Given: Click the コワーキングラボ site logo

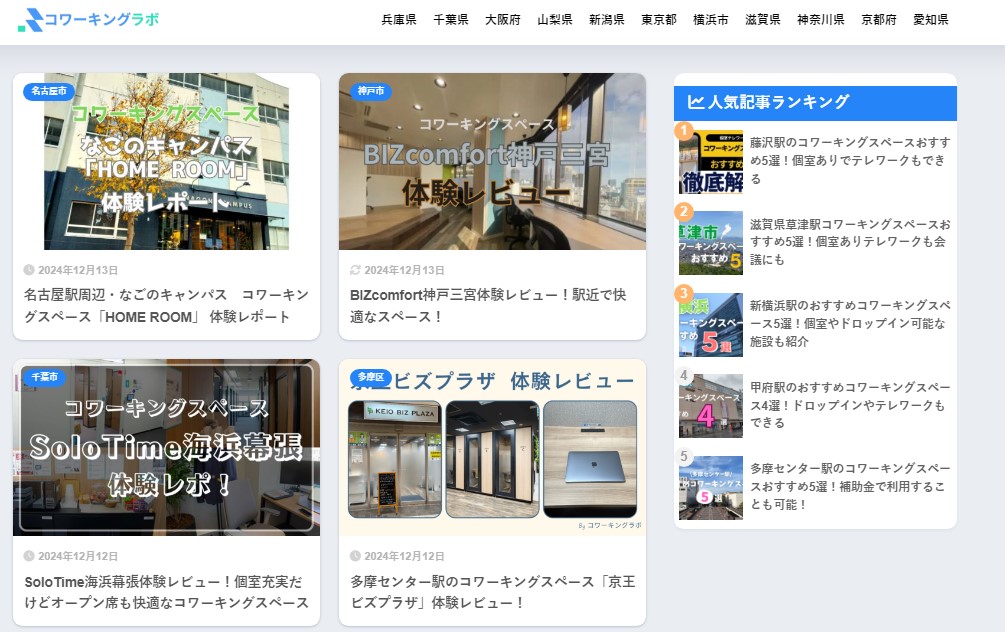Looking at the screenshot, I should (88, 20).
